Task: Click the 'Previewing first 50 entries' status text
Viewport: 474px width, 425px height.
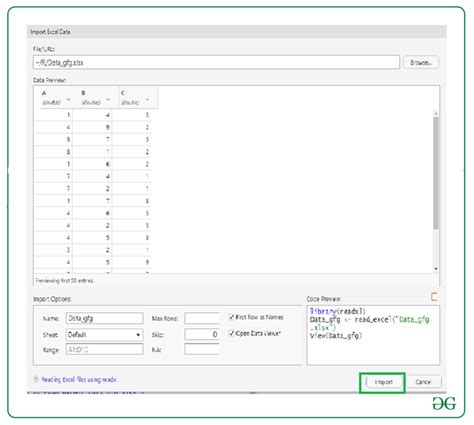Action: 64,281
